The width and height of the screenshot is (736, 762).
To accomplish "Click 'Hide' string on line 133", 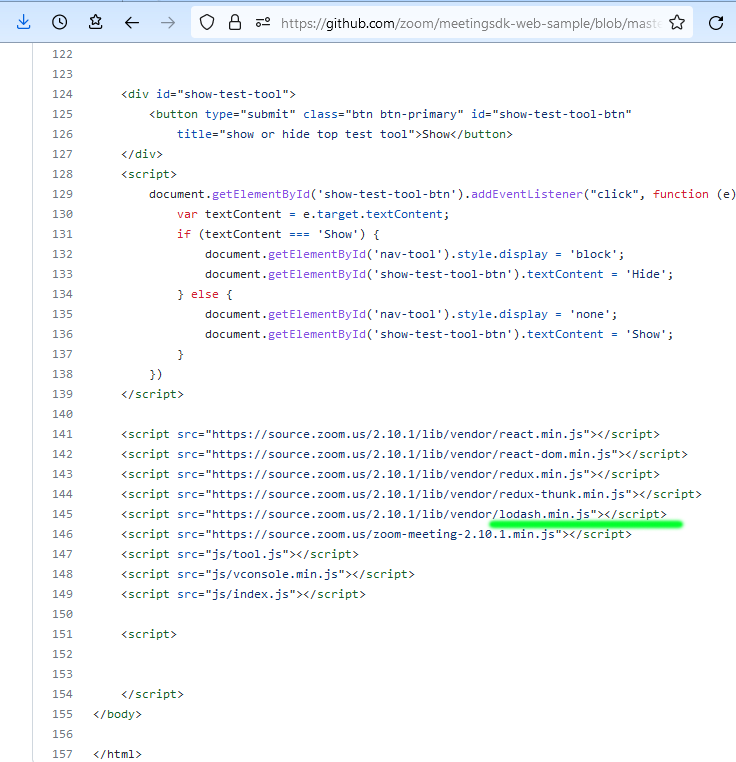I will click(646, 274).
